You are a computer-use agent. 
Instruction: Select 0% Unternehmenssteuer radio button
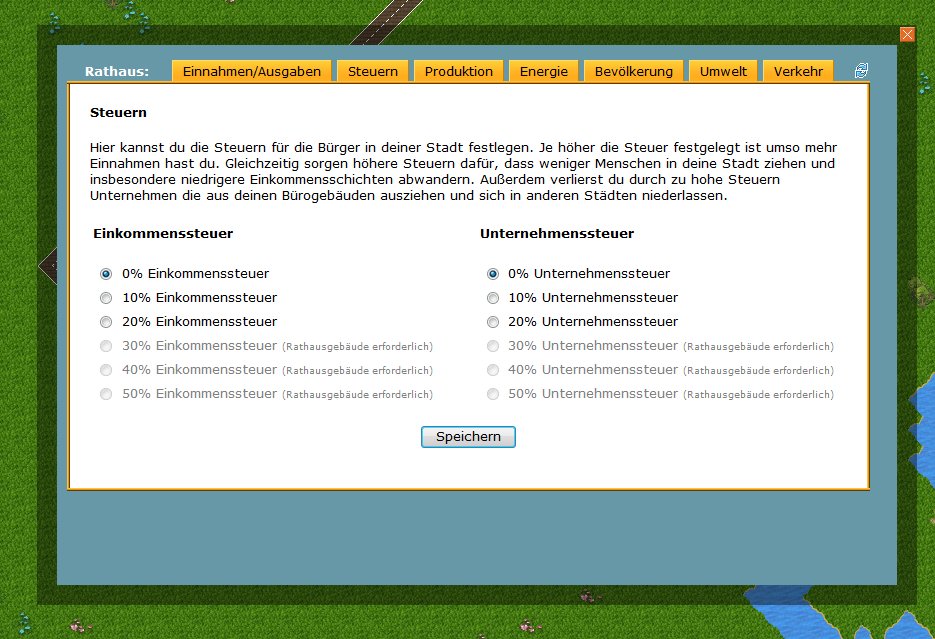pos(493,274)
